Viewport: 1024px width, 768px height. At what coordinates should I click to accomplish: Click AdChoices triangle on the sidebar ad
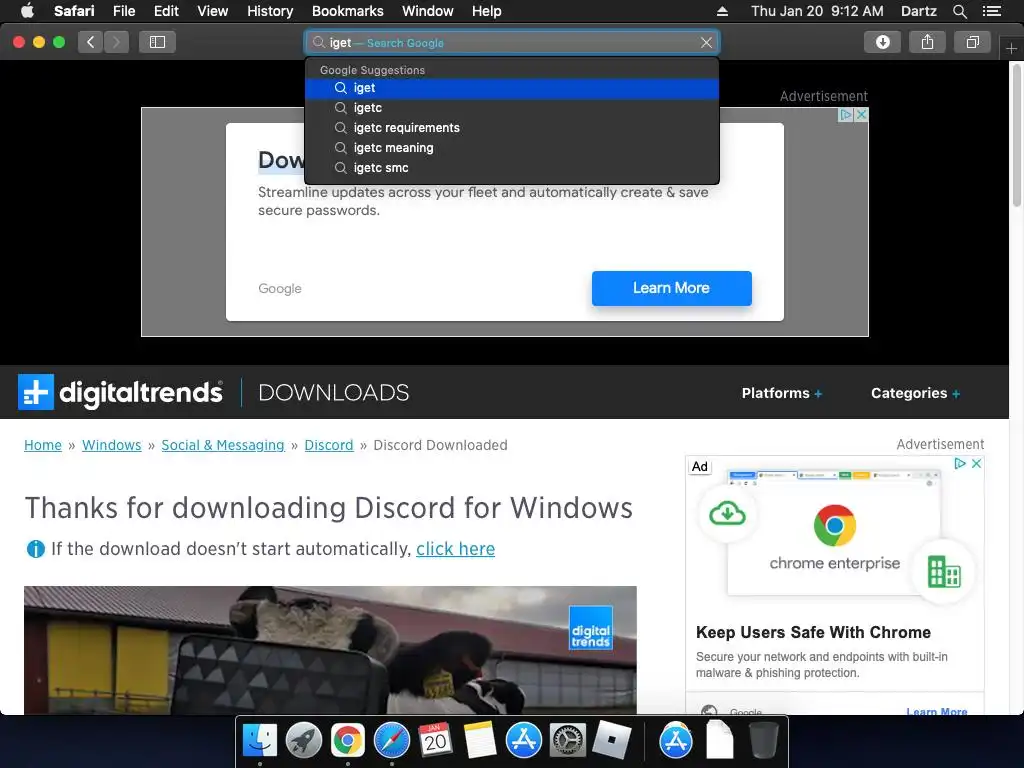pos(960,463)
